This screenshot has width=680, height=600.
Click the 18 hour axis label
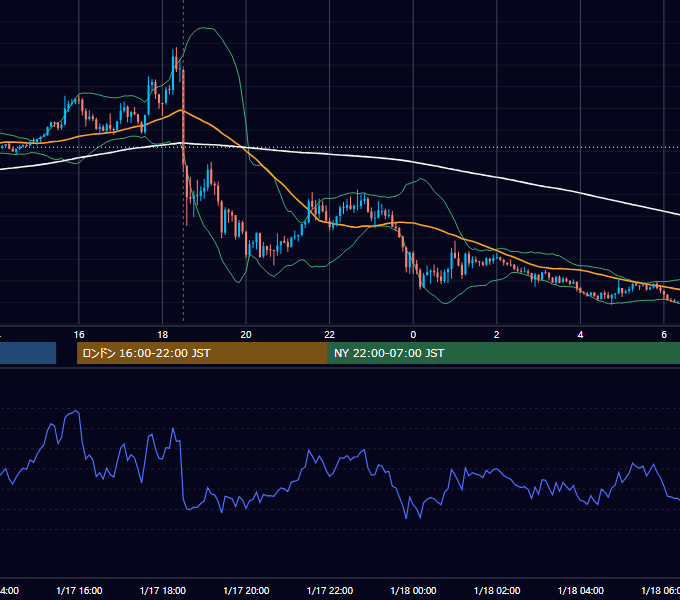[x=162, y=335]
